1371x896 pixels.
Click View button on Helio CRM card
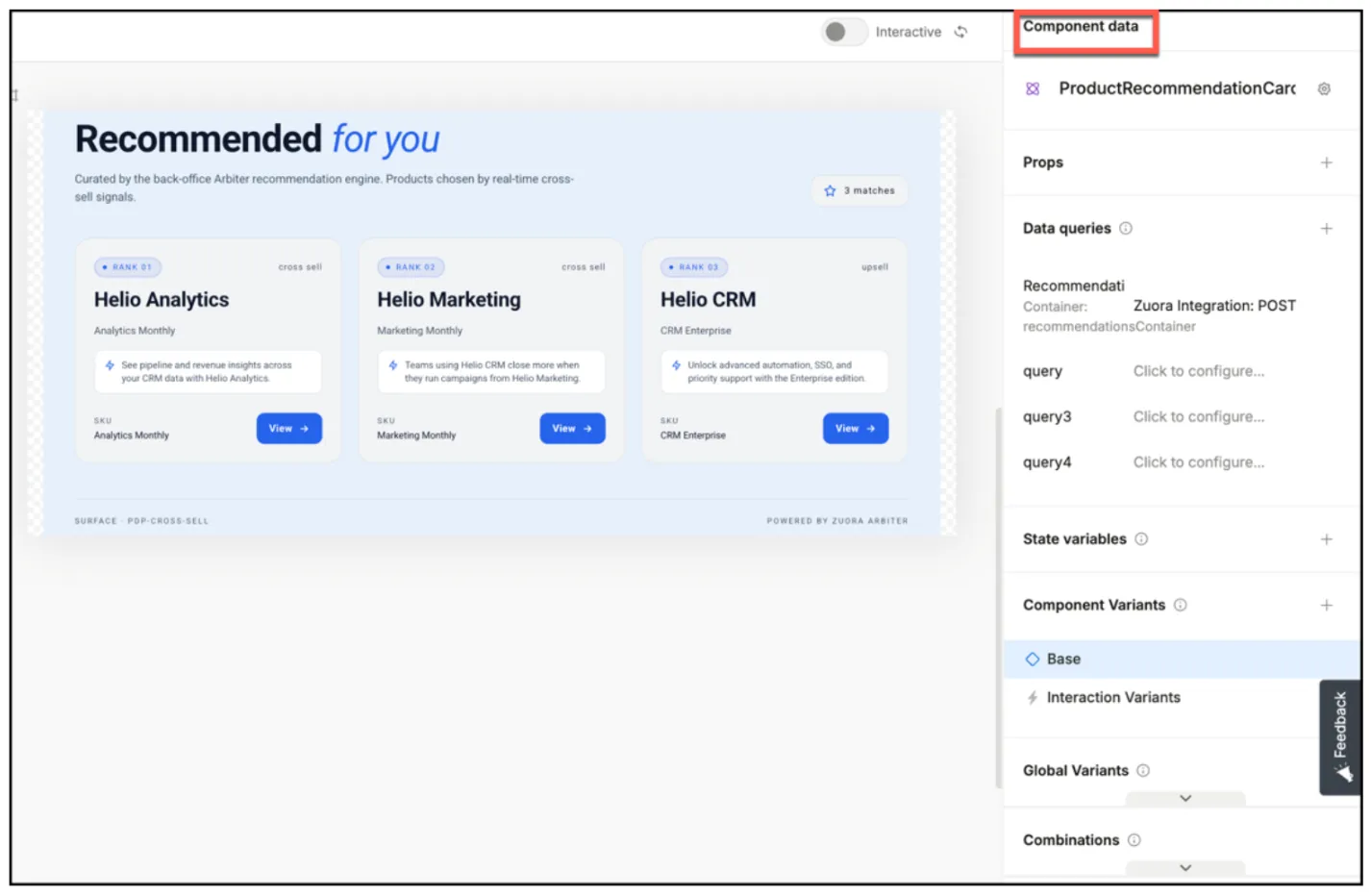tap(855, 429)
